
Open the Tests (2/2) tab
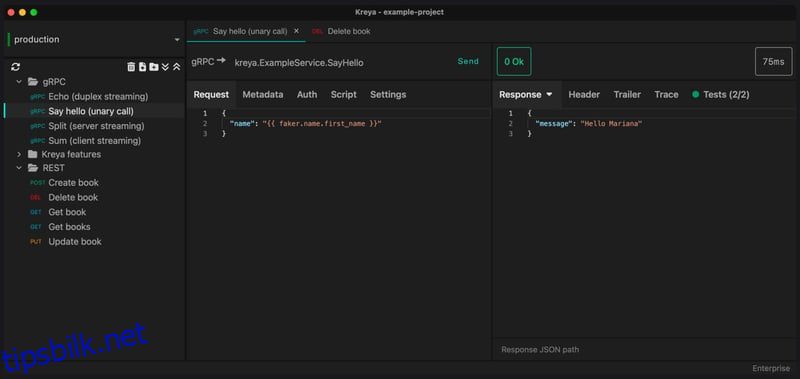(721, 94)
